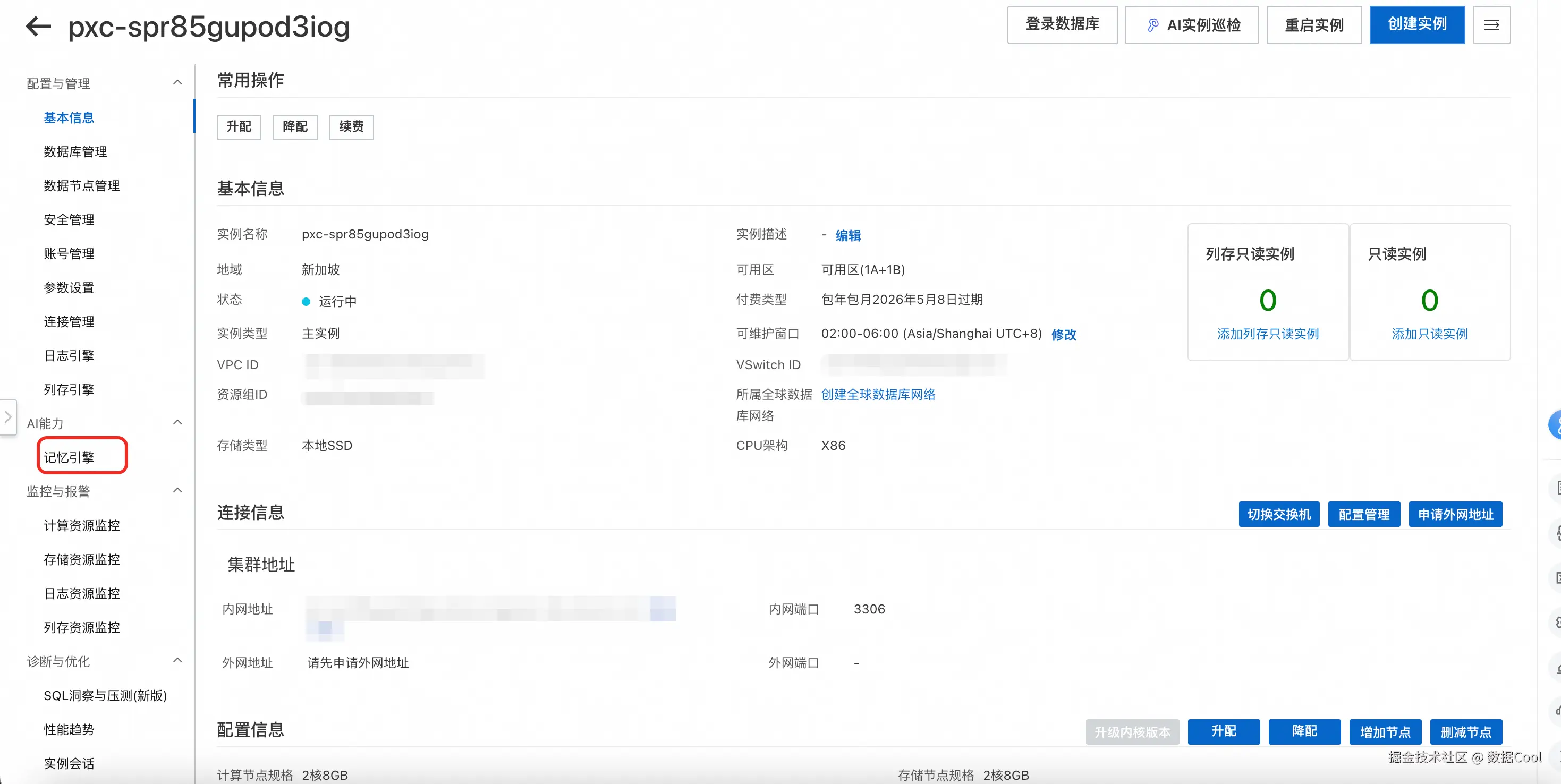
Task: Switch to 数据库管理 in the sidebar
Action: click(x=74, y=151)
